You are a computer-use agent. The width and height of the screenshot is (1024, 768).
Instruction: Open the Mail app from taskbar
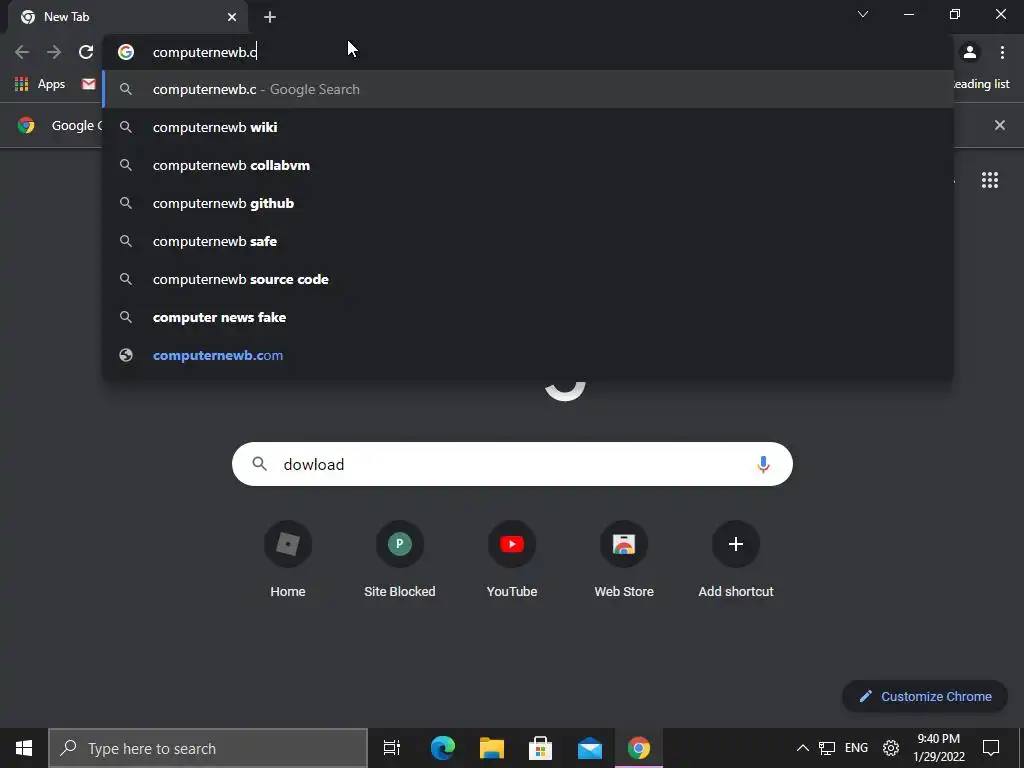point(590,748)
